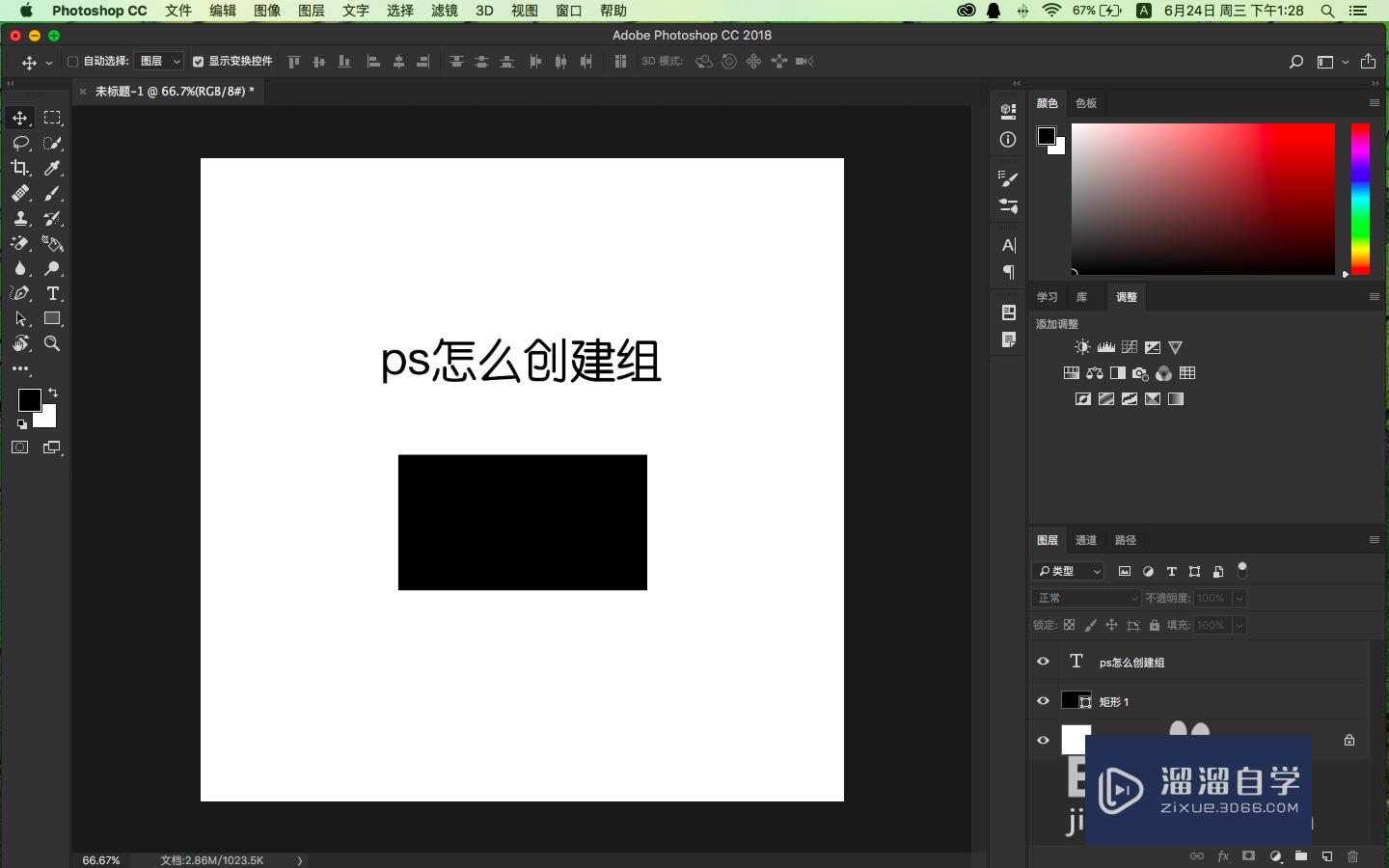This screenshot has width=1389, height=868.
Task: Add layer style fx button
Action: point(1223,855)
